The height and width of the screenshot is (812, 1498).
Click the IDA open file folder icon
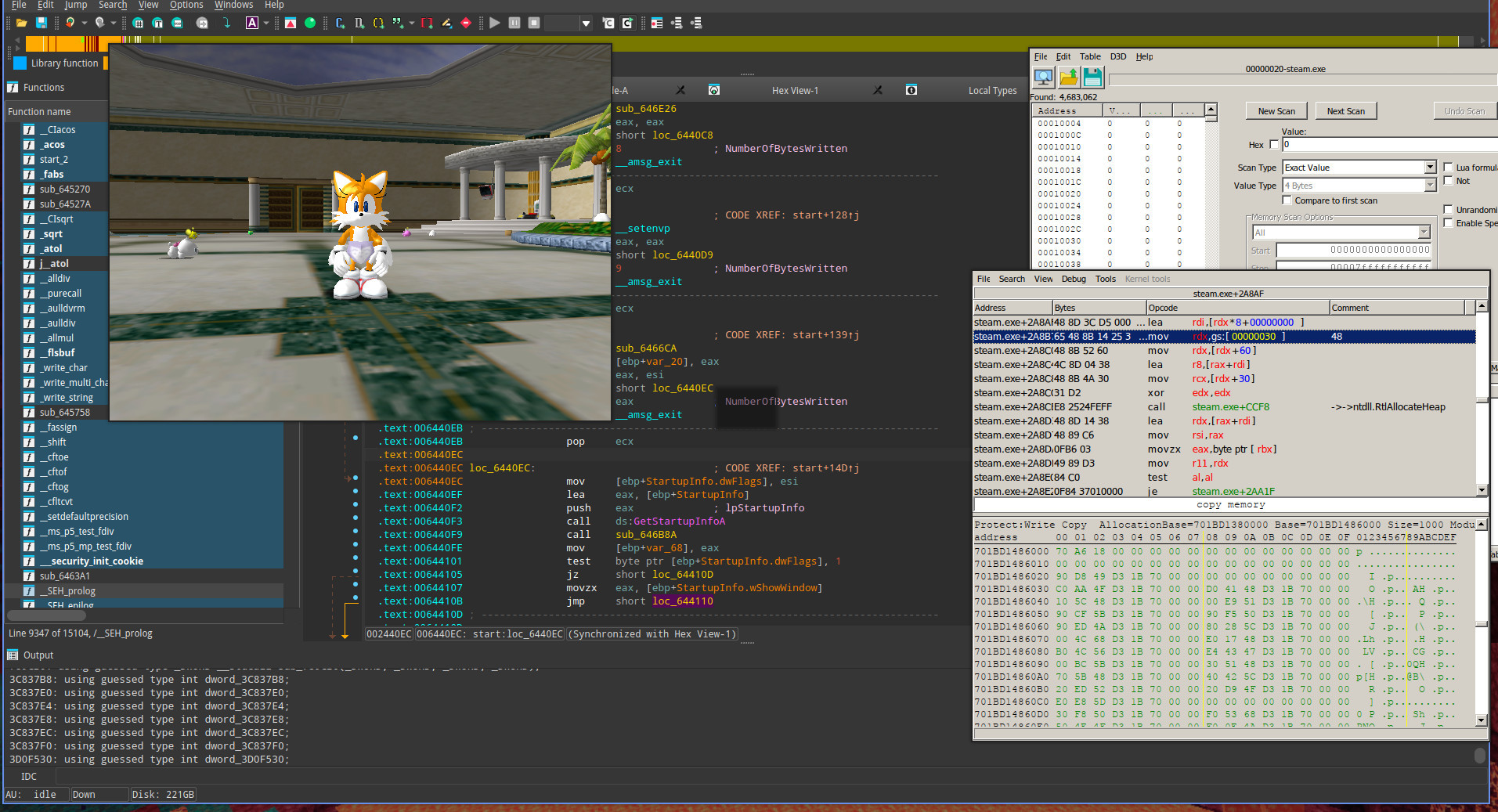pos(22,23)
